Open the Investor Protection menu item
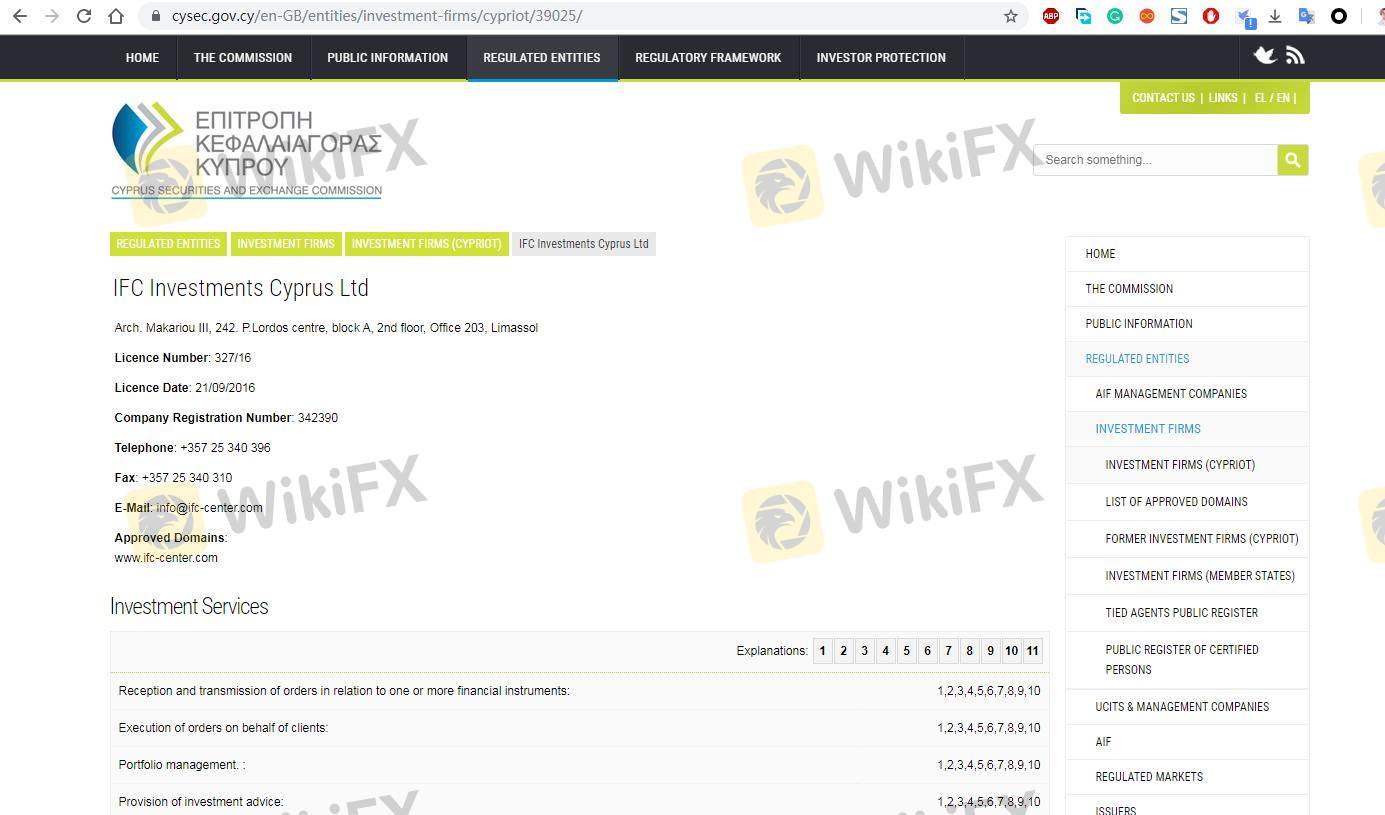The width and height of the screenshot is (1385, 815). [x=880, y=58]
